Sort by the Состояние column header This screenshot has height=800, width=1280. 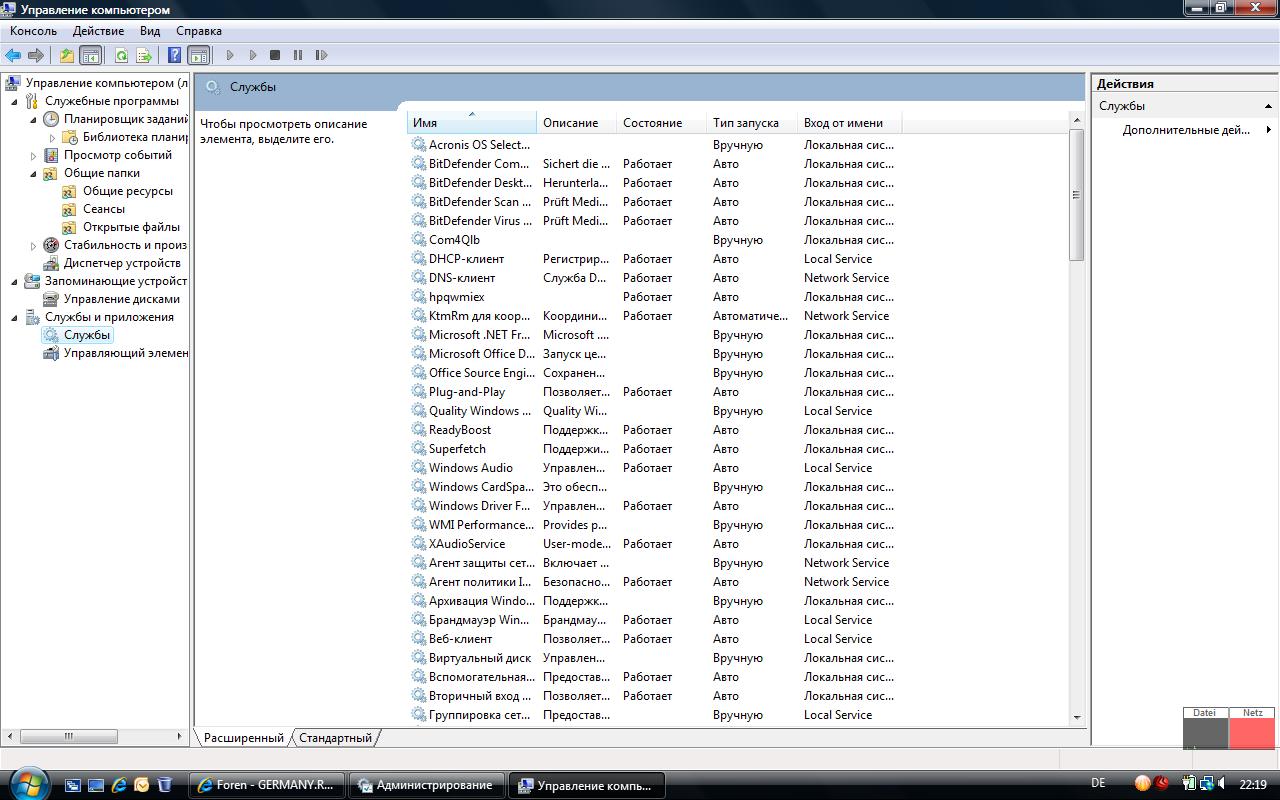point(662,123)
